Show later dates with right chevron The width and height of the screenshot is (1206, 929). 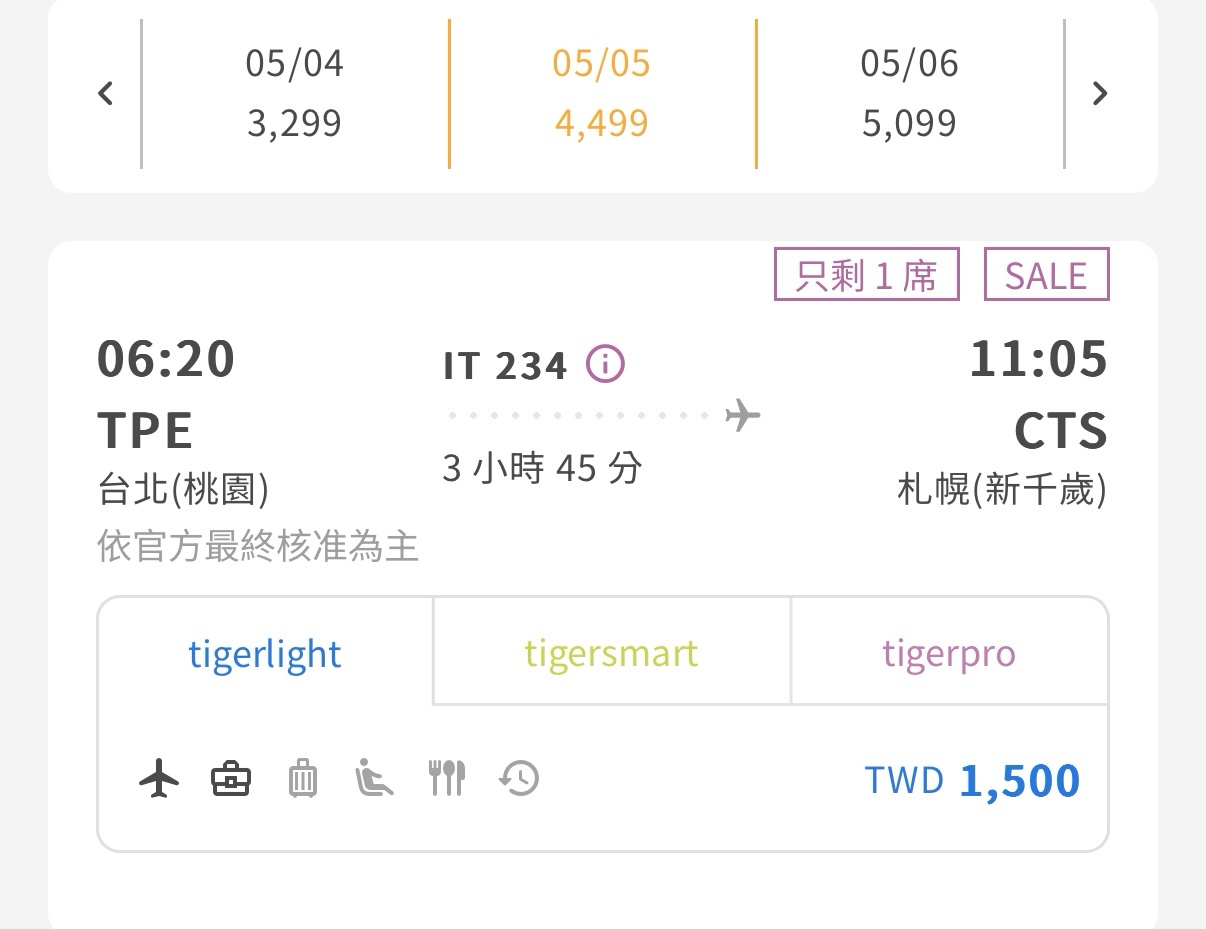coord(1100,94)
